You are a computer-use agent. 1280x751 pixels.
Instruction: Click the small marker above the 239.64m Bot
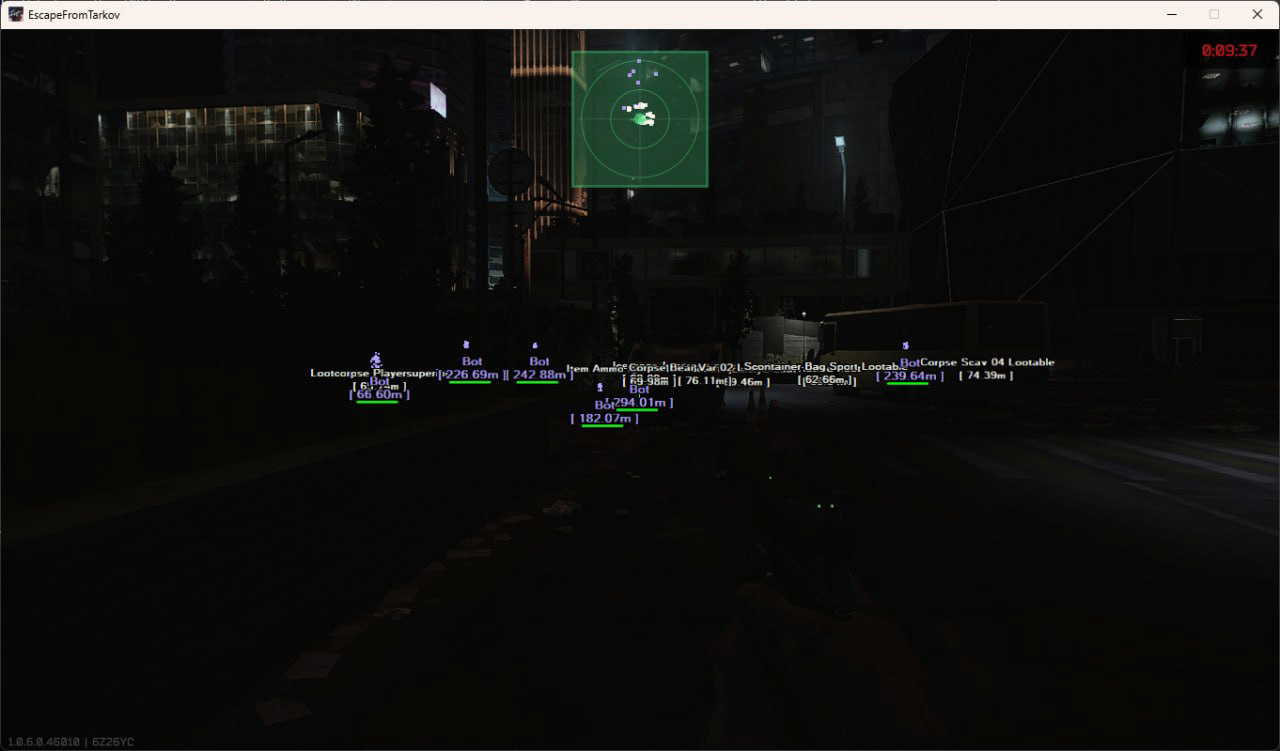click(906, 346)
